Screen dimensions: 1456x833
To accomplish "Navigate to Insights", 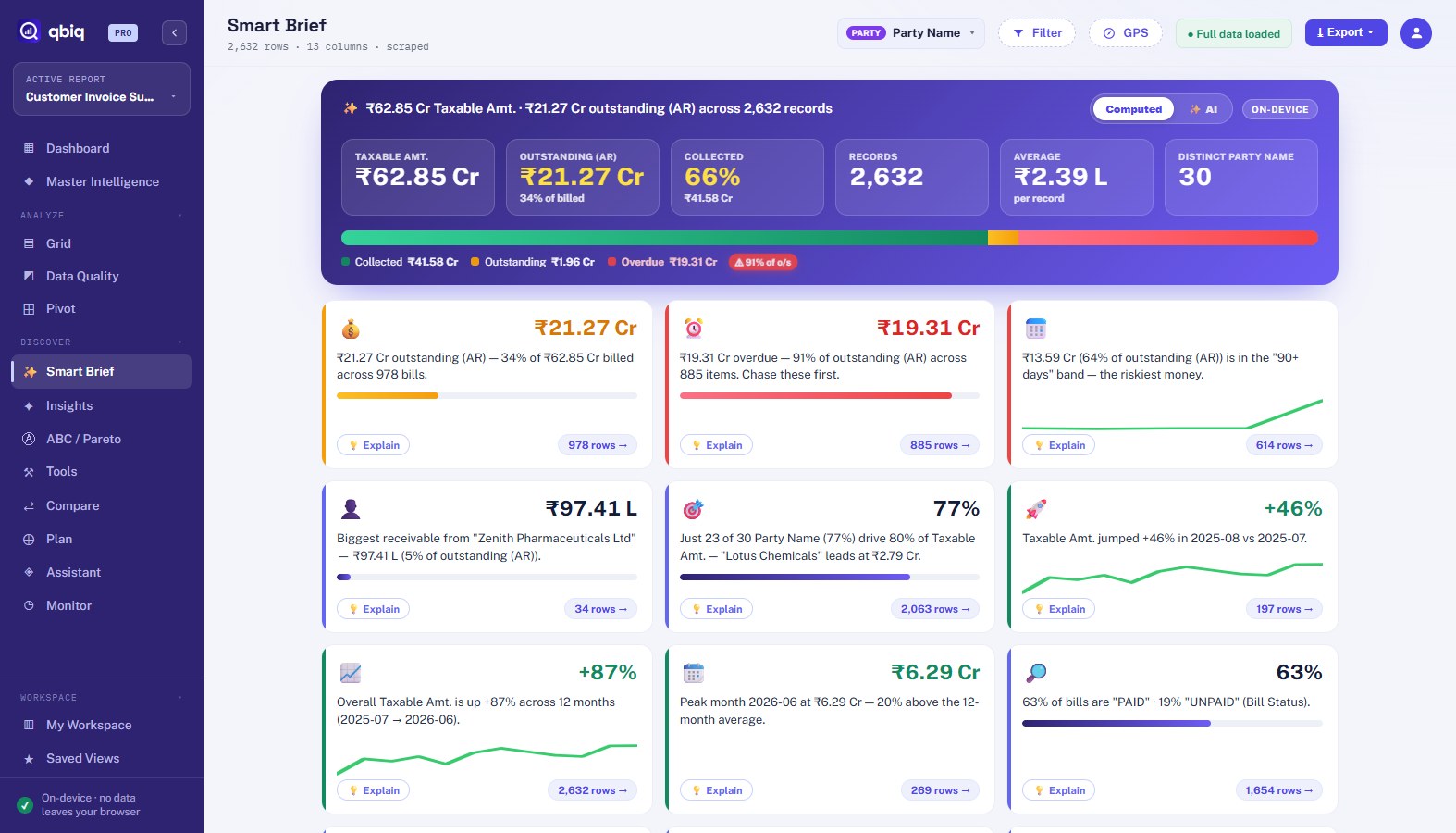I will [102, 405].
